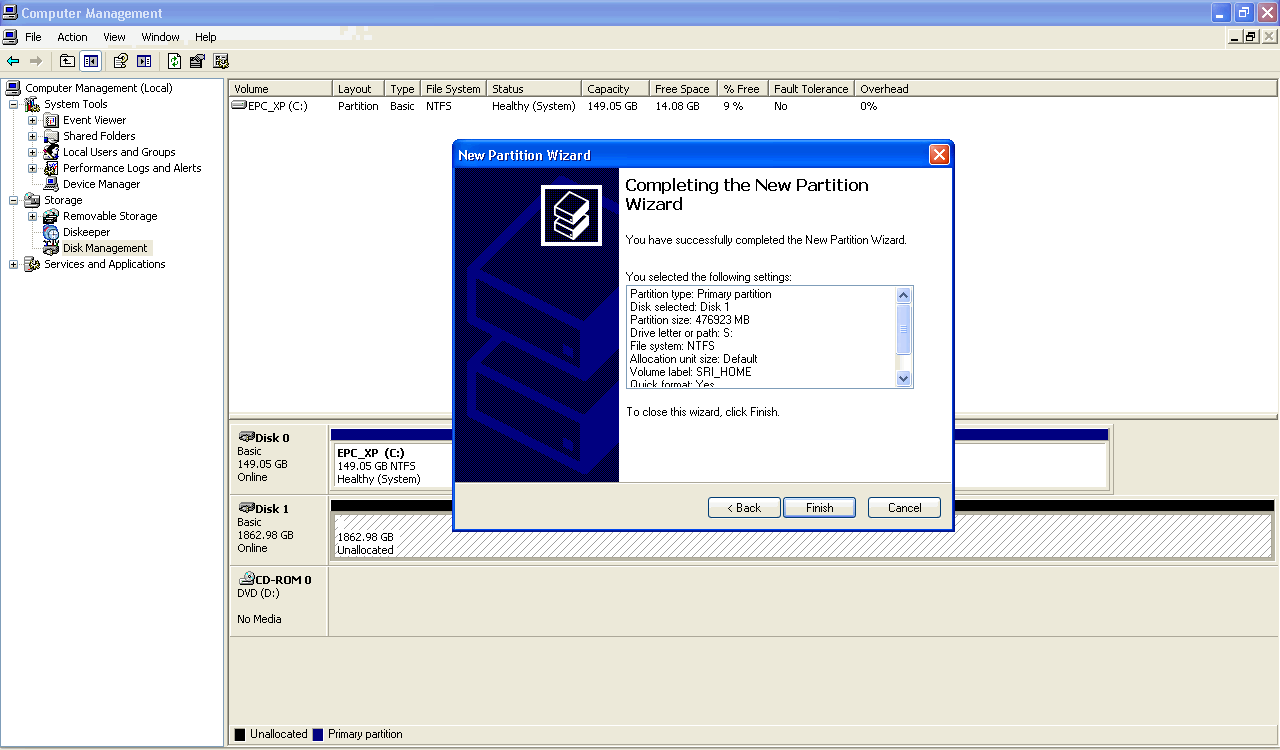Click the Back arrow toolbar icon
The width and height of the screenshot is (1280, 750).
pyautogui.click(x=13, y=61)
